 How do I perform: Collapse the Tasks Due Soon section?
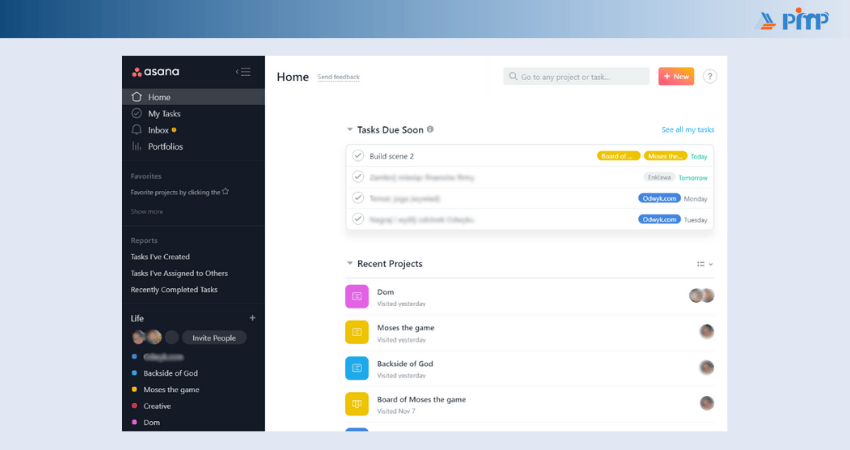350,130
